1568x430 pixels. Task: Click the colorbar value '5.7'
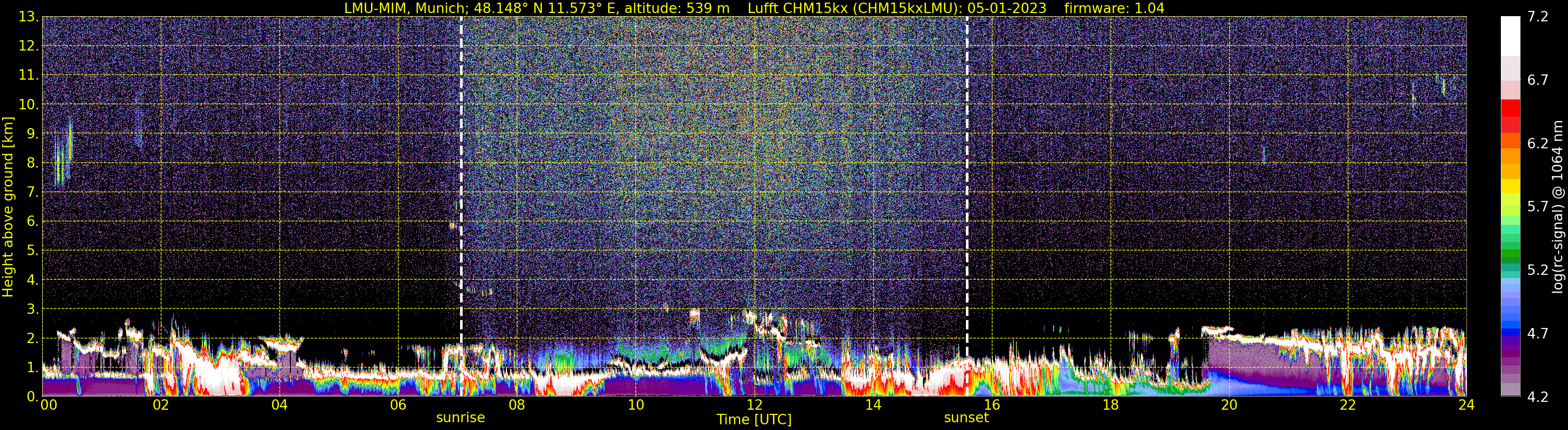point(1538,207)
